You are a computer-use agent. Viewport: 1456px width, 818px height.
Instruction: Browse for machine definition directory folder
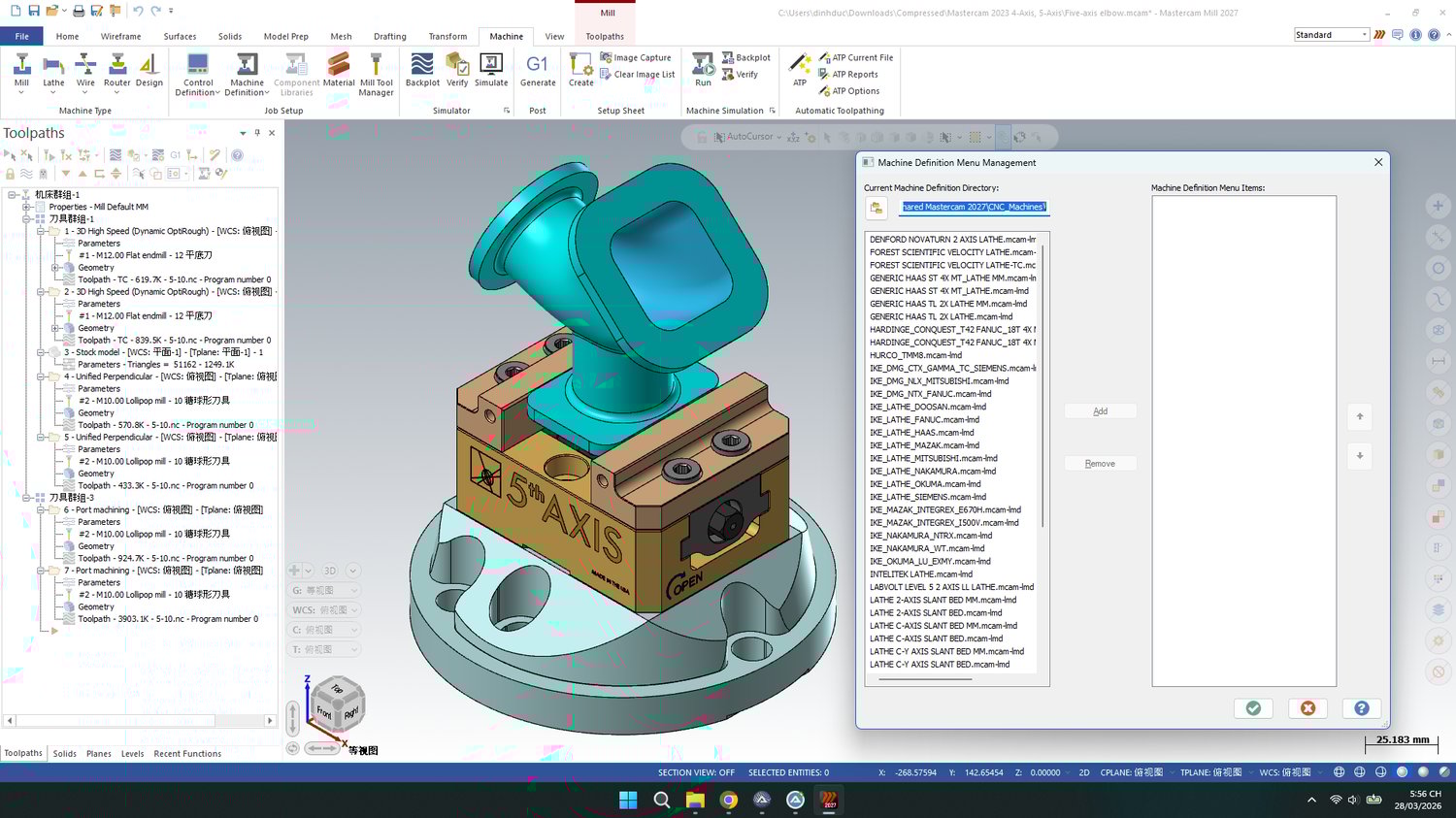(x=877, y=208)
